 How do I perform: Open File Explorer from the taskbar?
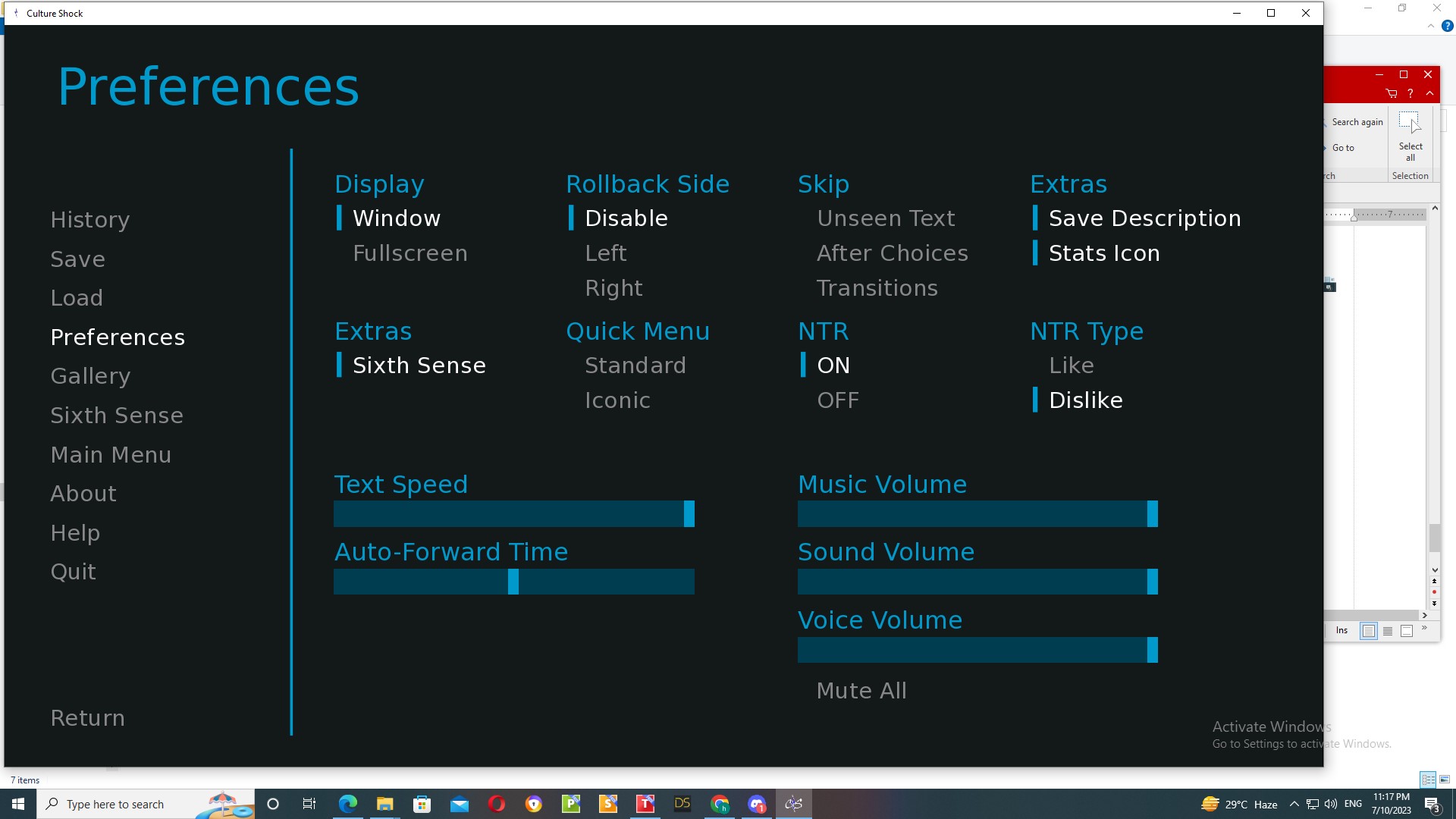385,804
